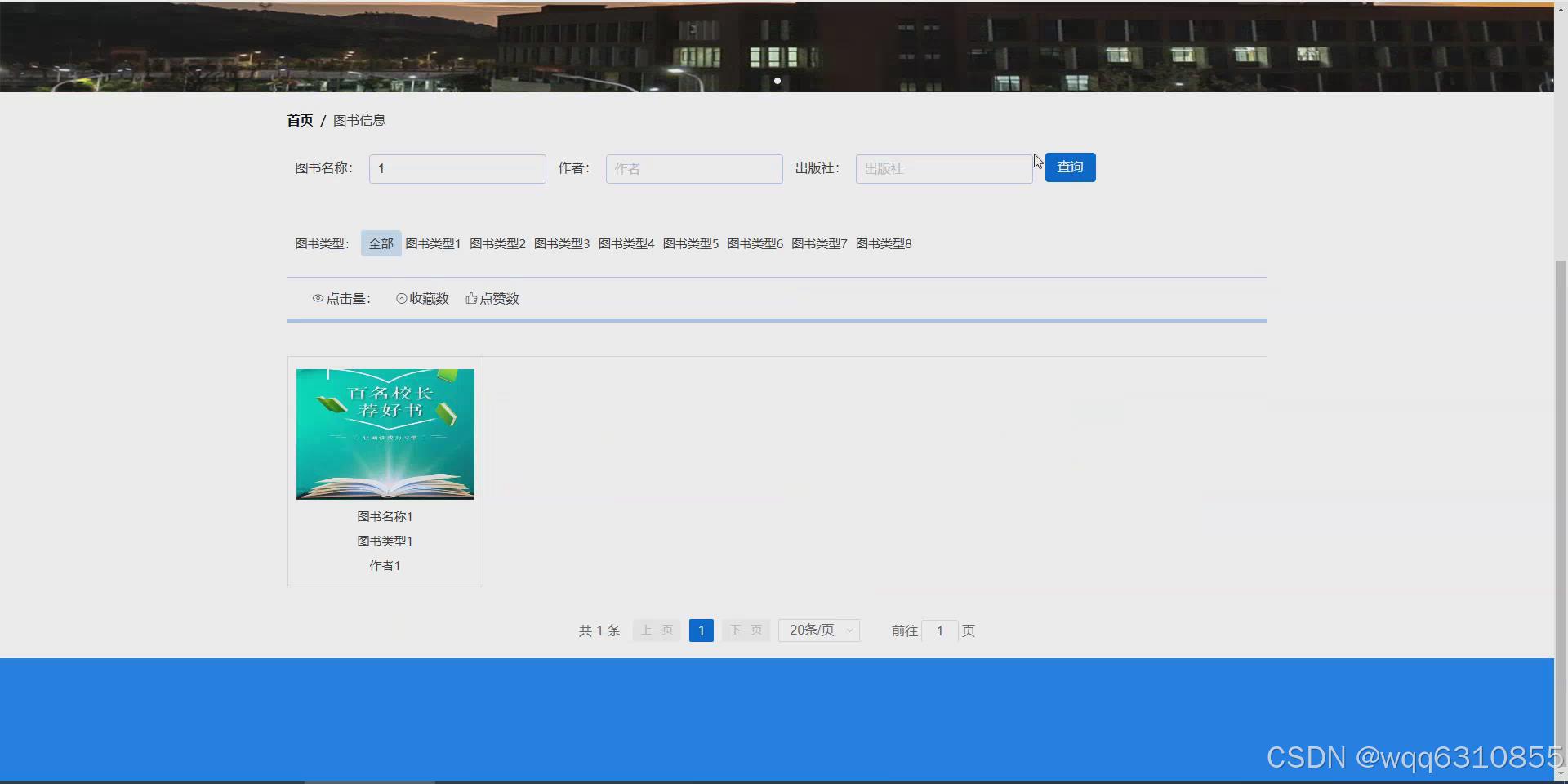Select page 1 in pagination
1568x784 pixels.
[701, 630]
